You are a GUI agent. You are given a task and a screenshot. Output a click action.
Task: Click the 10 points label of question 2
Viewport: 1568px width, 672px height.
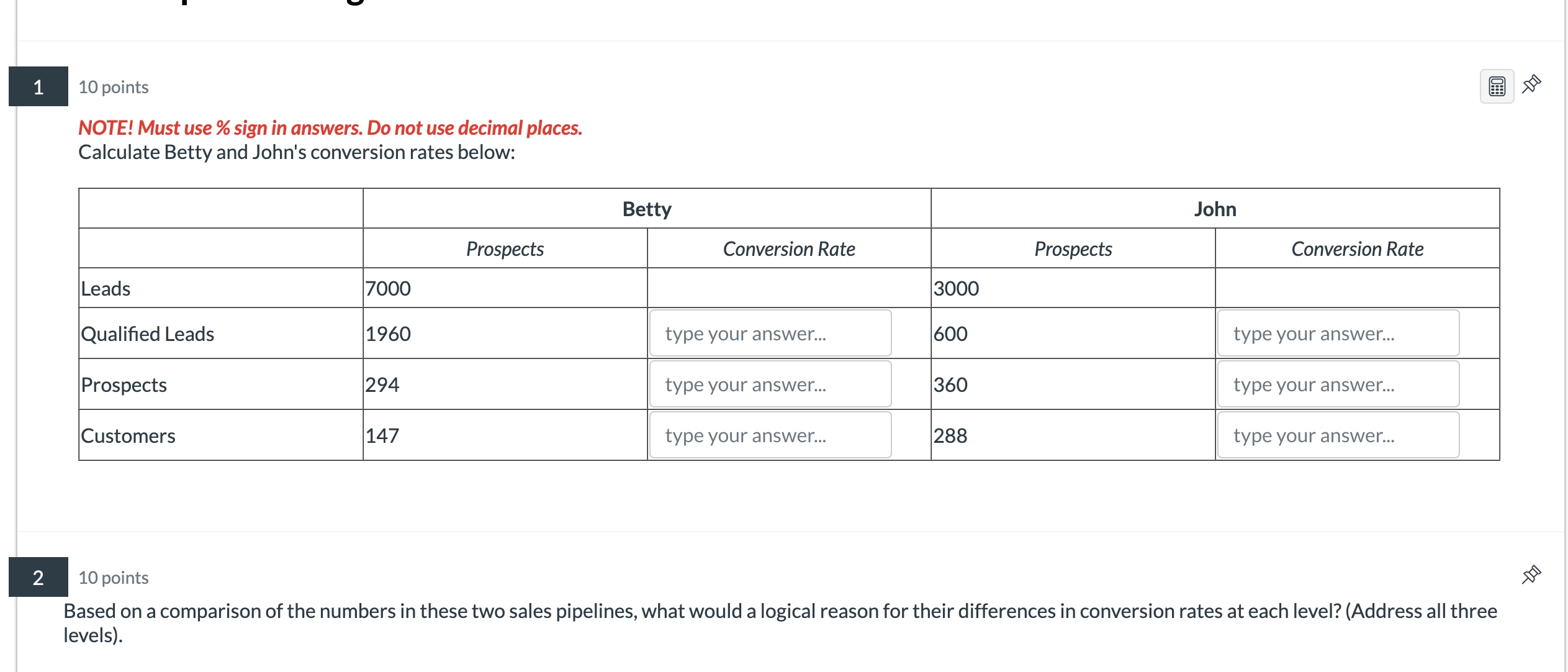[113, 577]
